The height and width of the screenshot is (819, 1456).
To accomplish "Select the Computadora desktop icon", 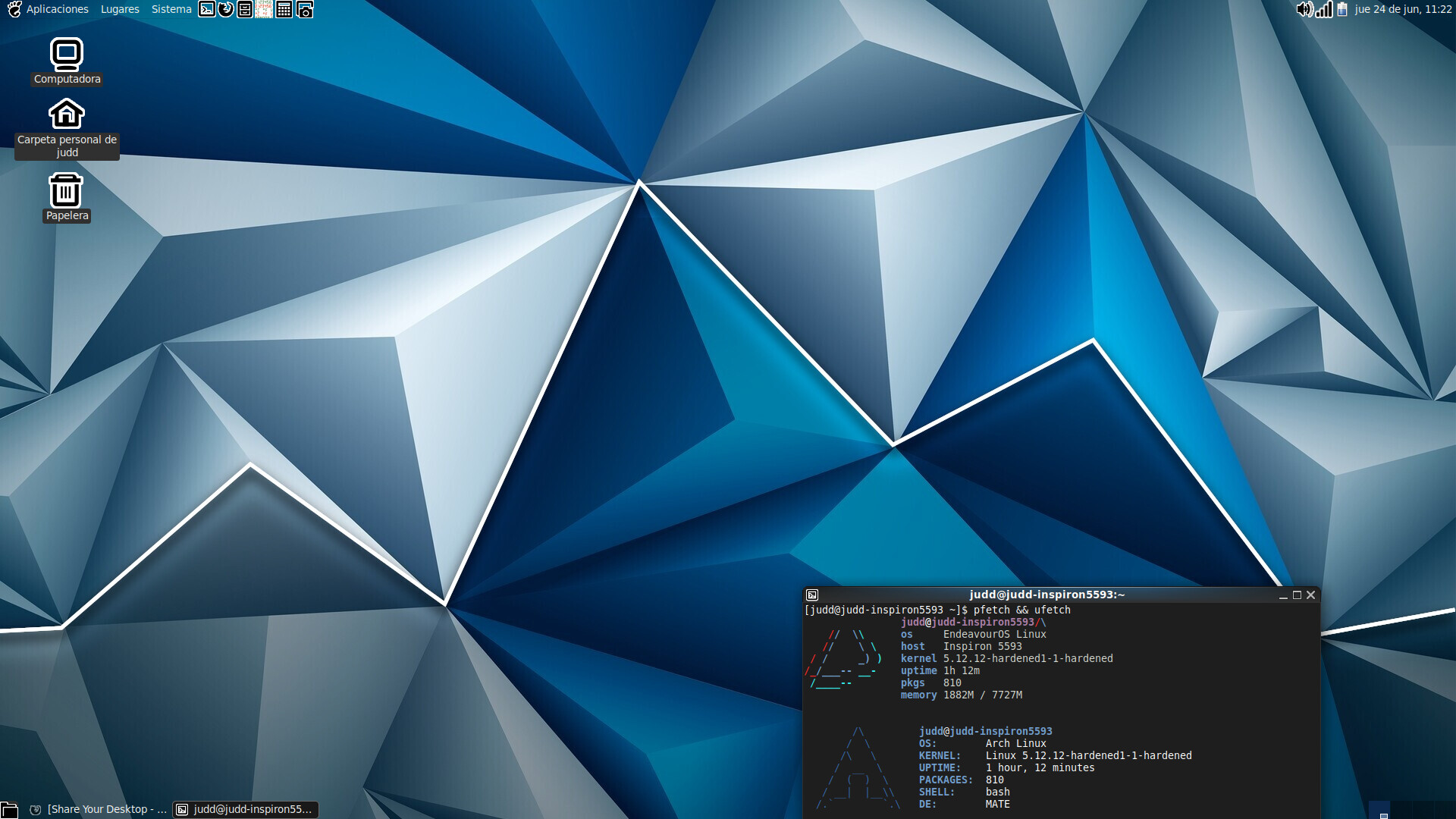I will [x=67, y=61].
